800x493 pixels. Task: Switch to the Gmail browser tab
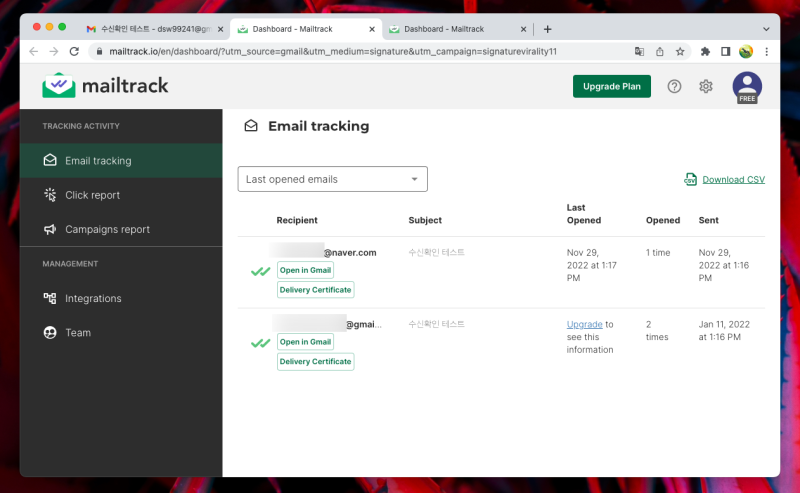(156, 29)
